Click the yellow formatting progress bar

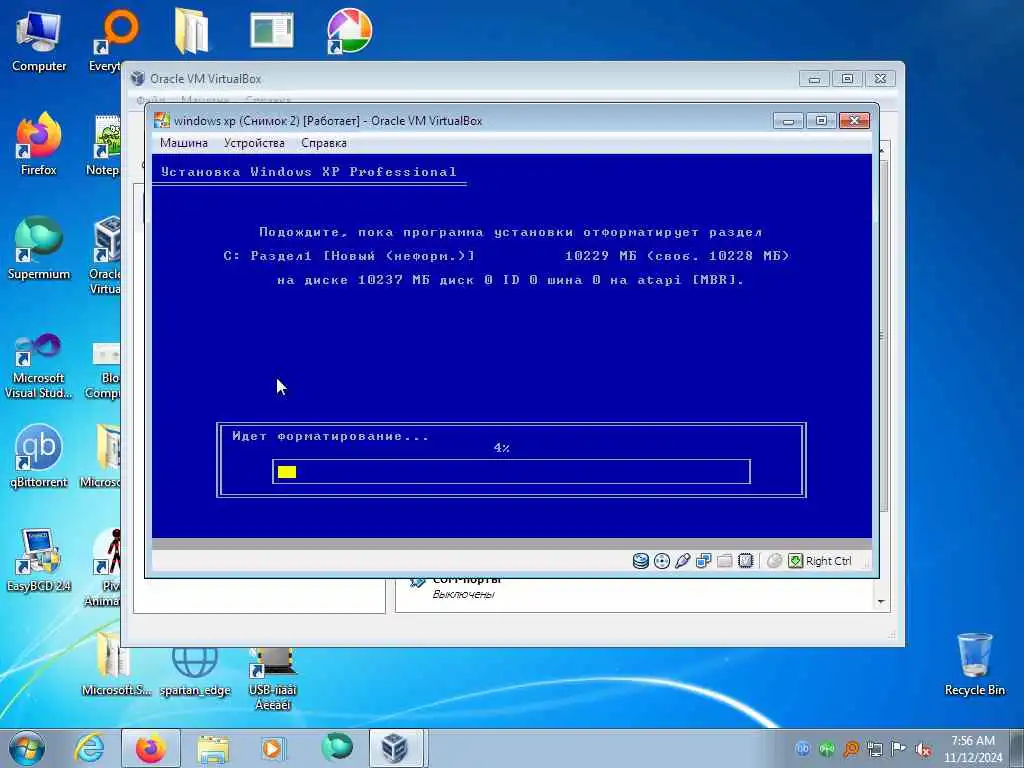click(287, 472)
